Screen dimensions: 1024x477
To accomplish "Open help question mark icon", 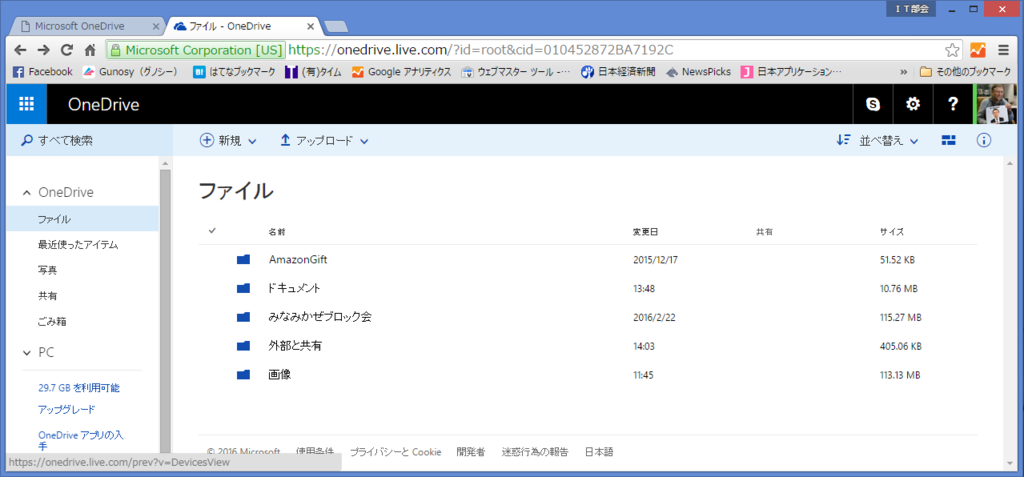I will pyautogui.click(x=953, y=105).
